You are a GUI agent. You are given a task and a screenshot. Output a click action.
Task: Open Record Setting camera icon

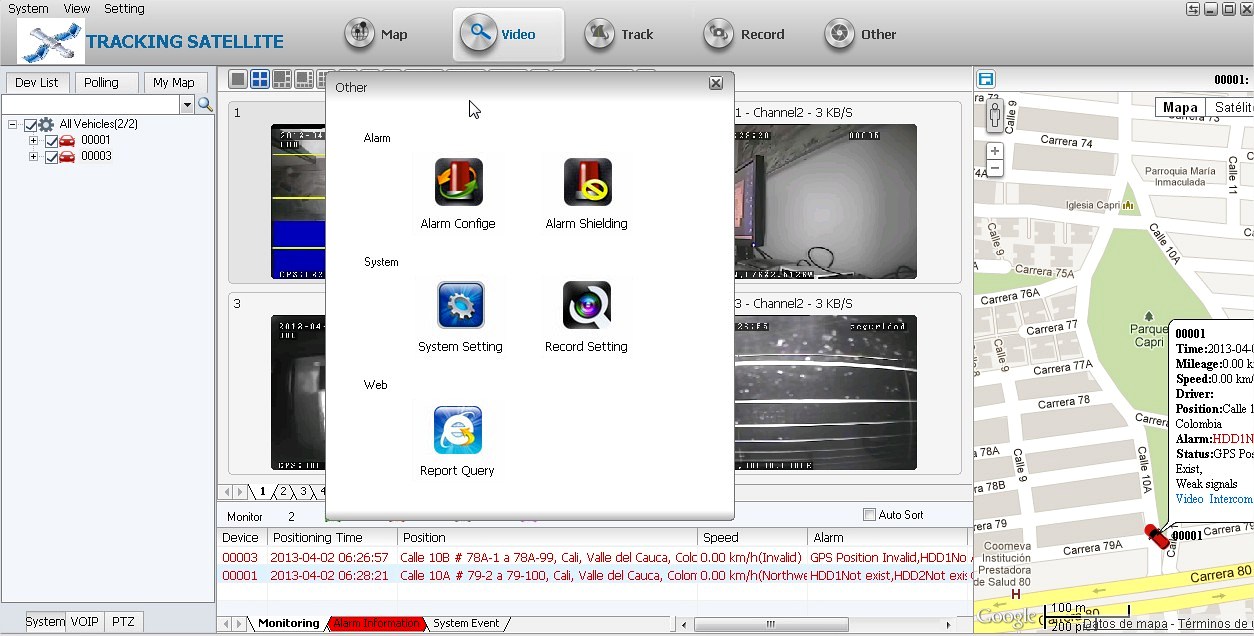[587, 305]
